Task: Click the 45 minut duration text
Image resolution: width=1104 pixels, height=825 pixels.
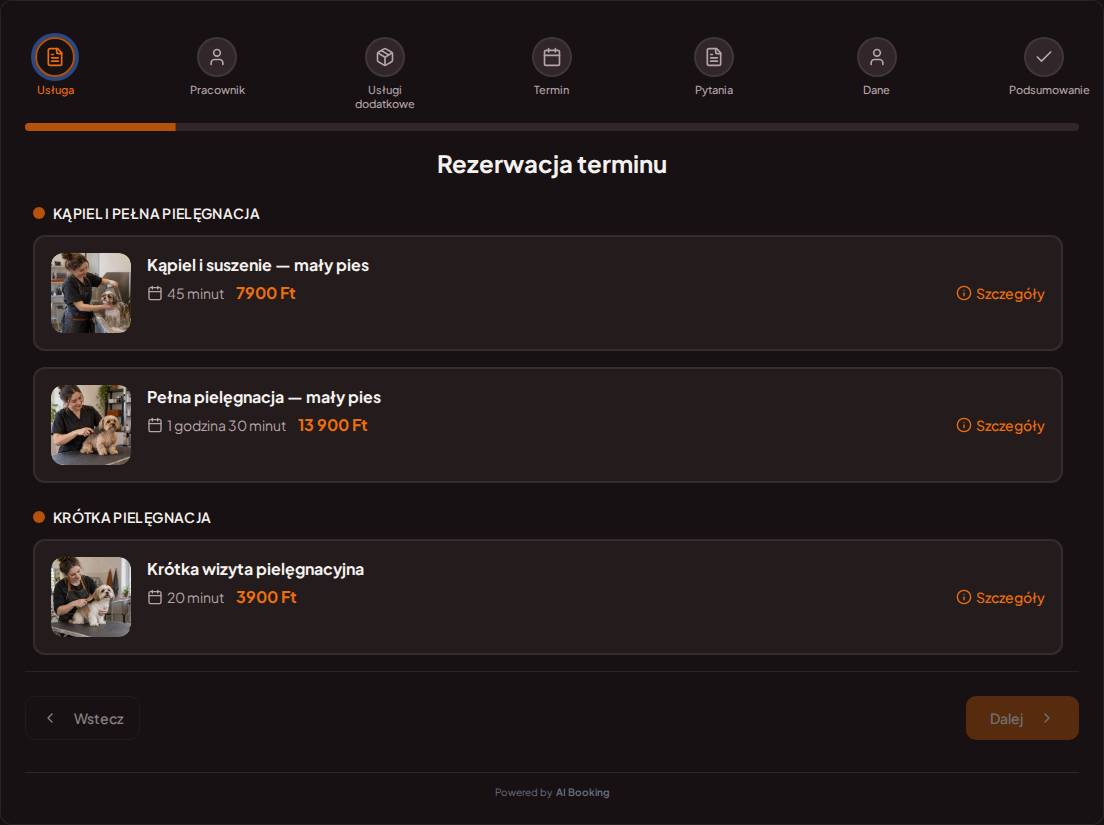Action: click(195, 294)
